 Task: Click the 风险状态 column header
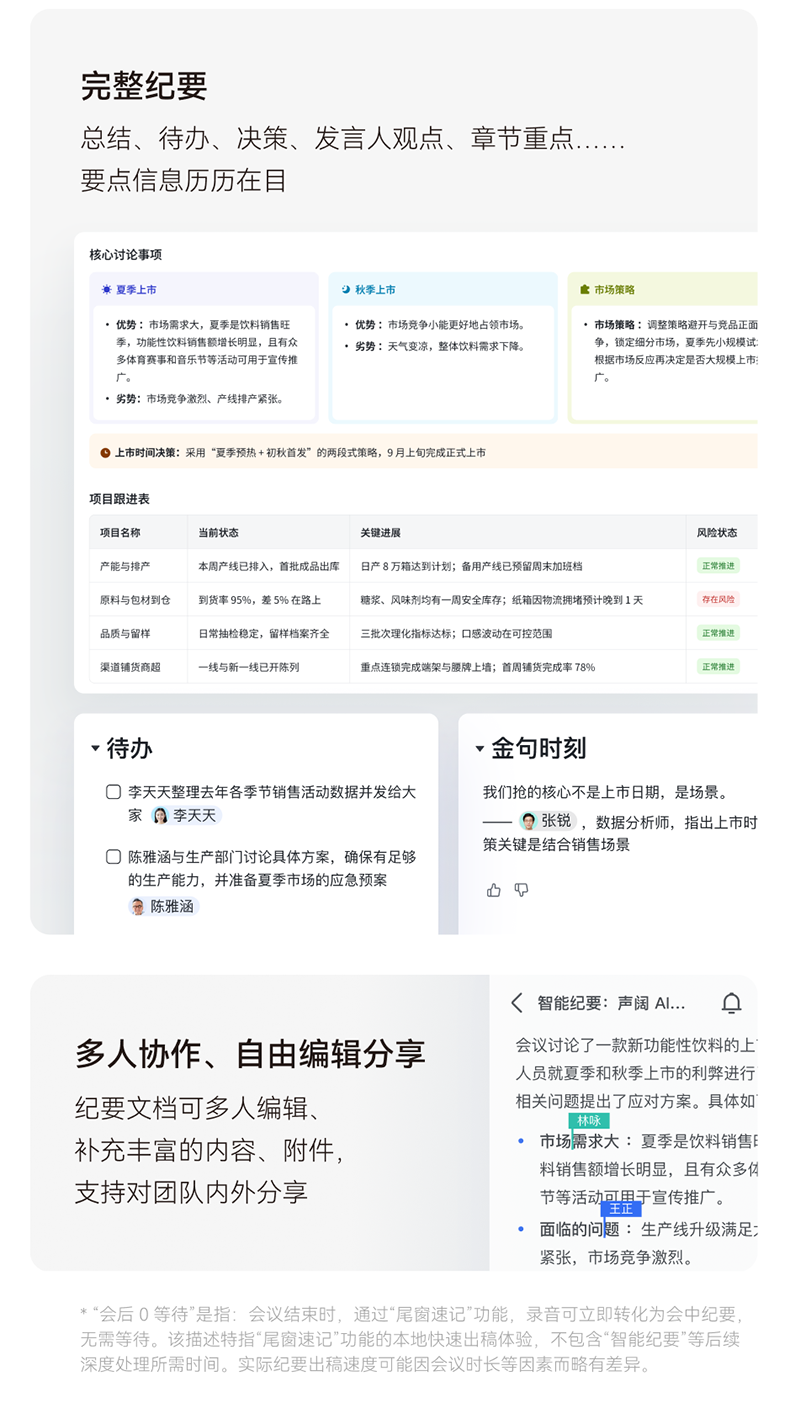pyautogui.click(x=717, y=533)
